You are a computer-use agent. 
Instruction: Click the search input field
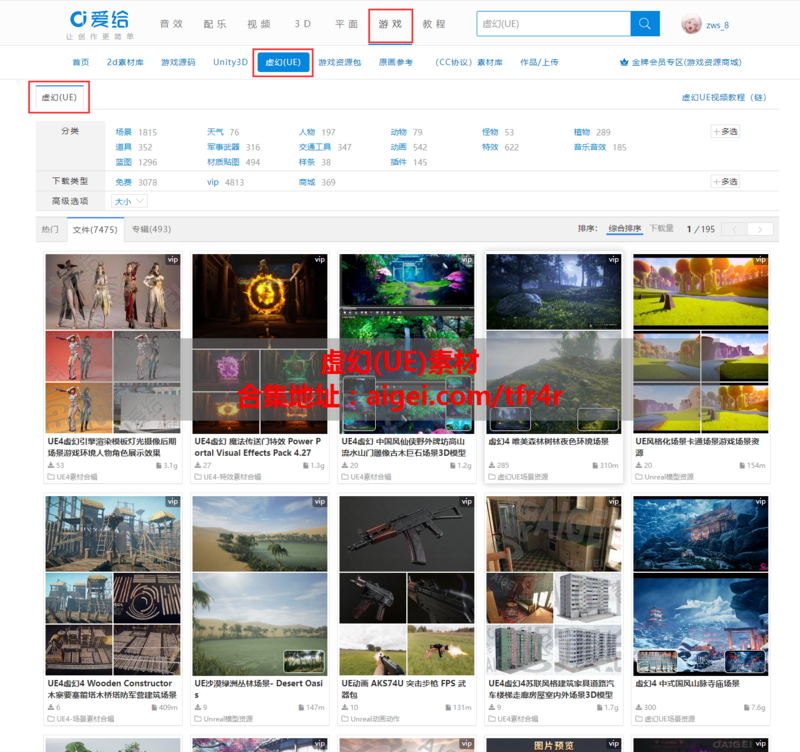tap(554, 23)
